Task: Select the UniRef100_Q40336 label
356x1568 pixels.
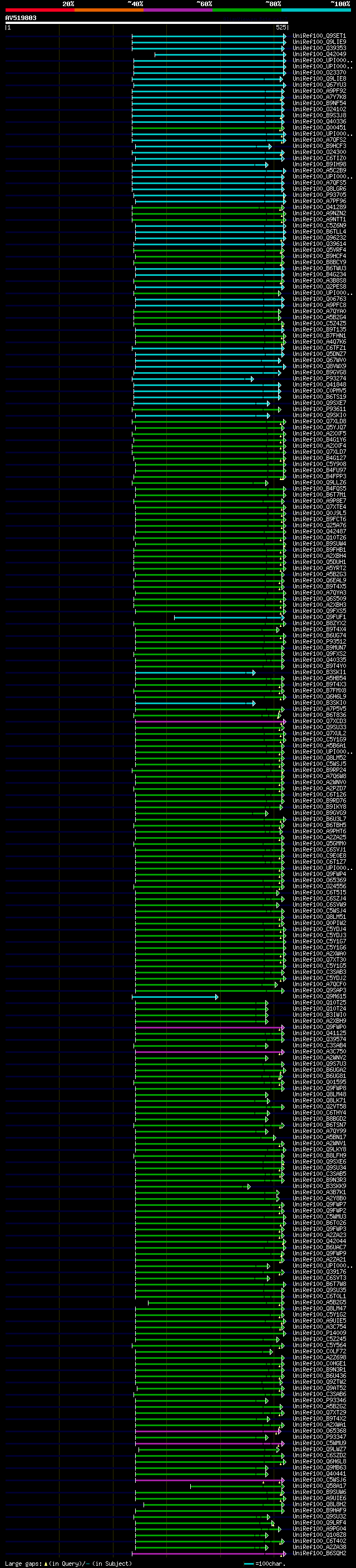Action: click(x=319, y=121)
